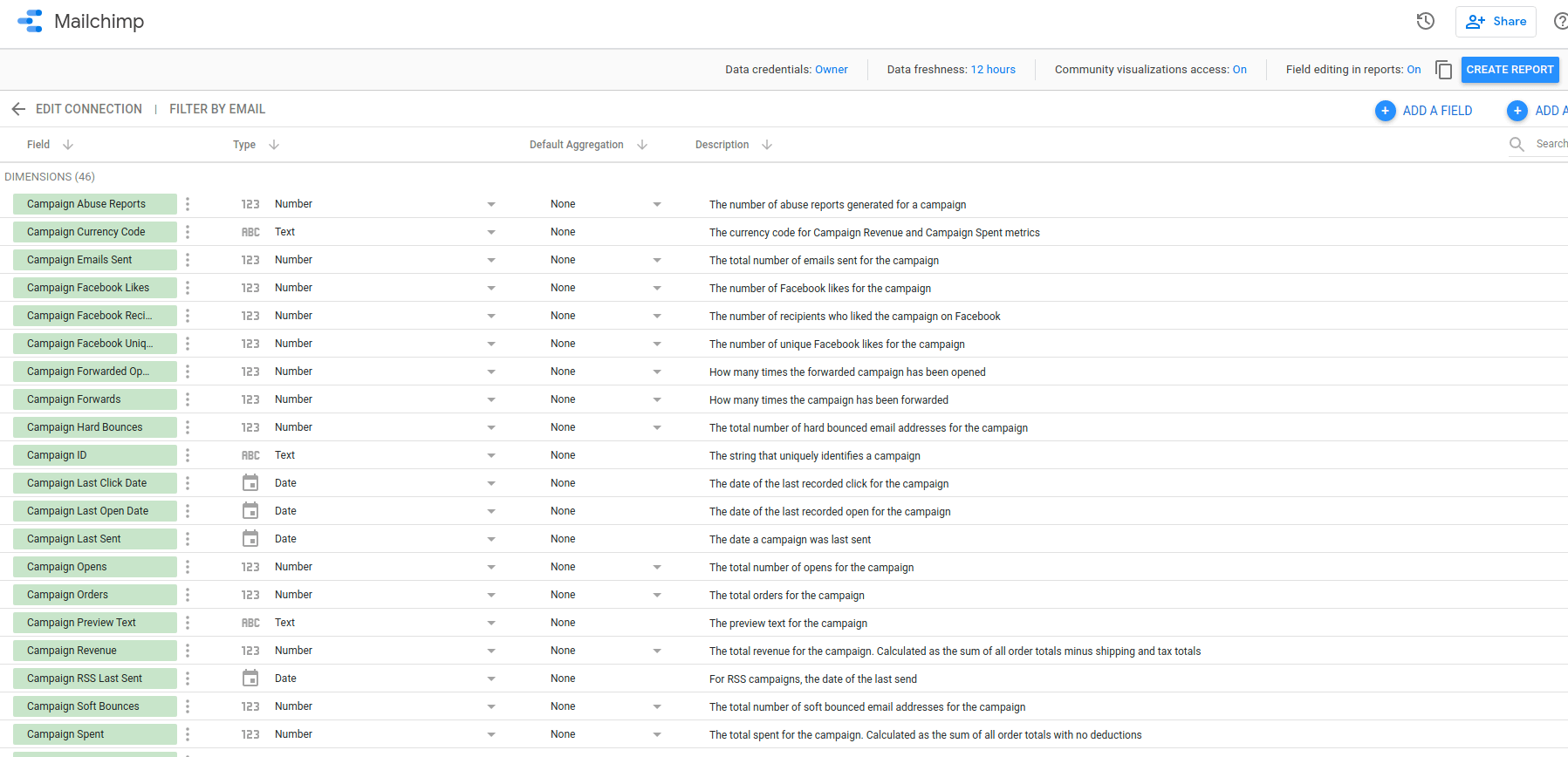Click 'None' aggregation for Campaign ID
This screenshot has width=1568, height=757.
(x=563, y=455)
